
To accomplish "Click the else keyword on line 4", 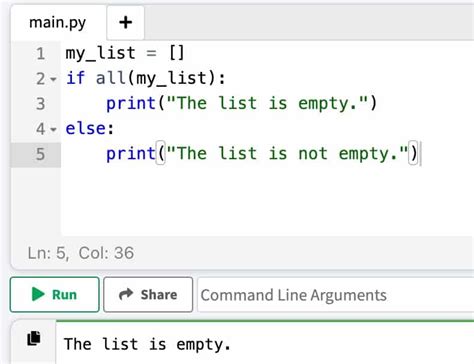I will [x=86, y=128].
